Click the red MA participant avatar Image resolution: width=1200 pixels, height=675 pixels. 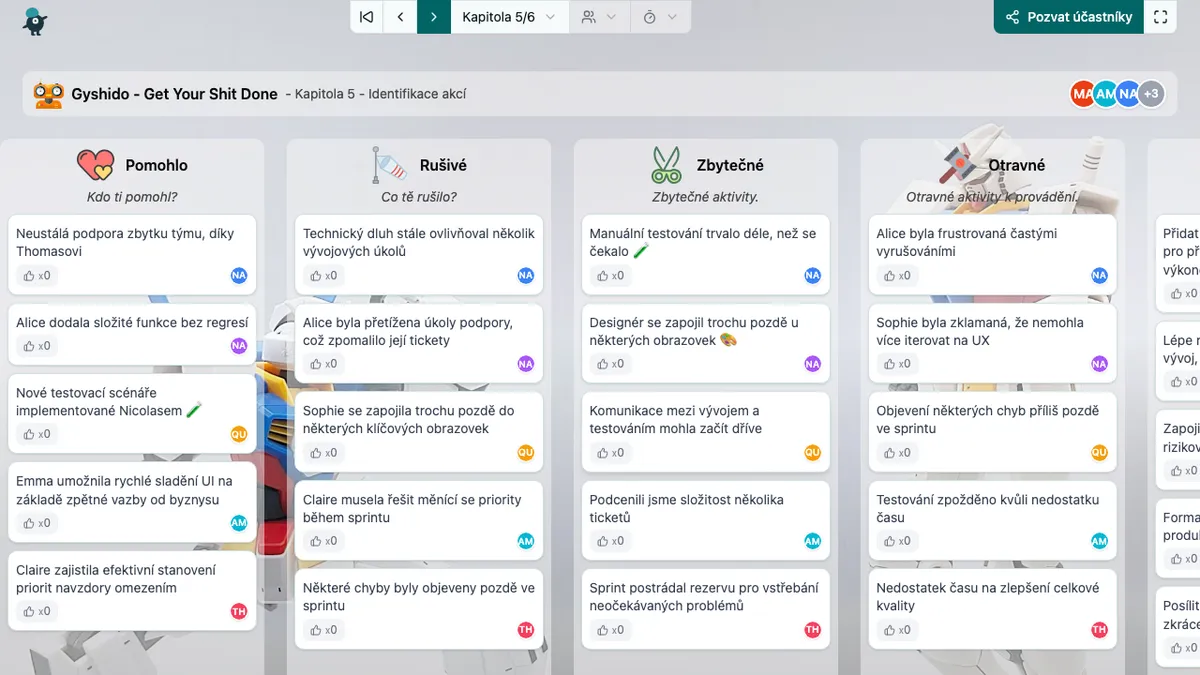(1082, 94)
